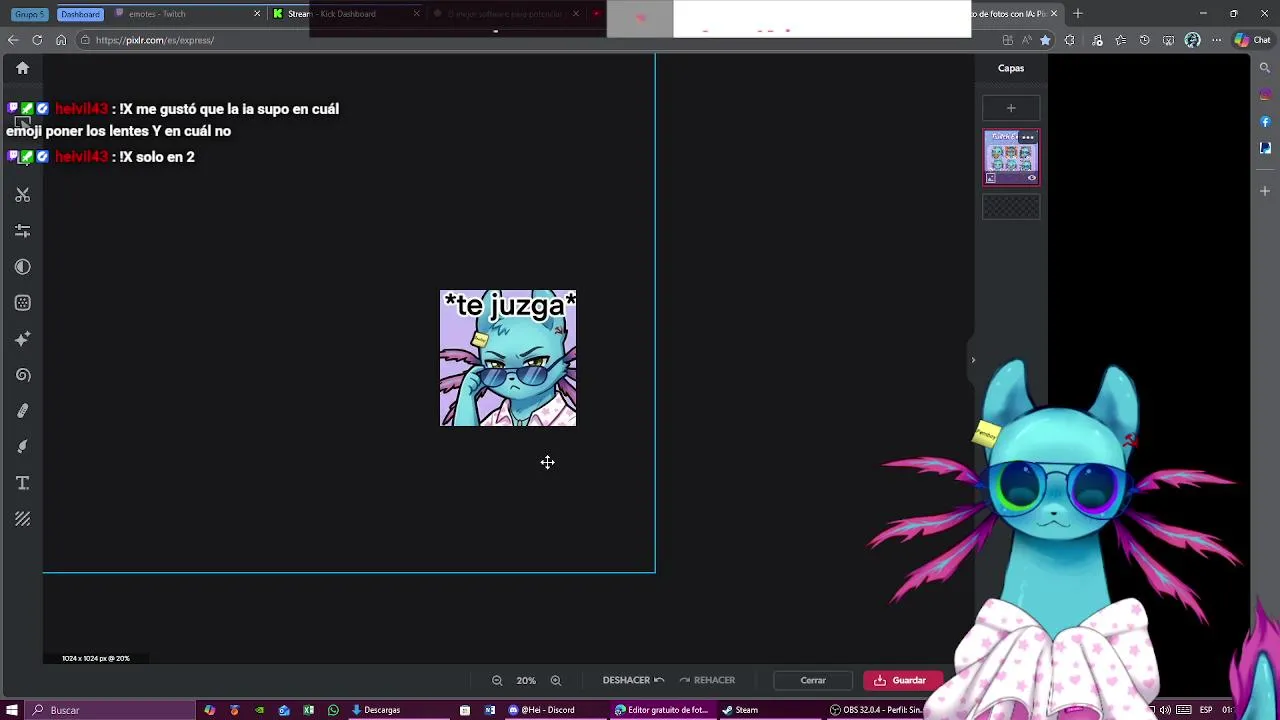This screenshot has height=720, width=1280.
Task: Open the Windows Start menu
Action: 12,710
